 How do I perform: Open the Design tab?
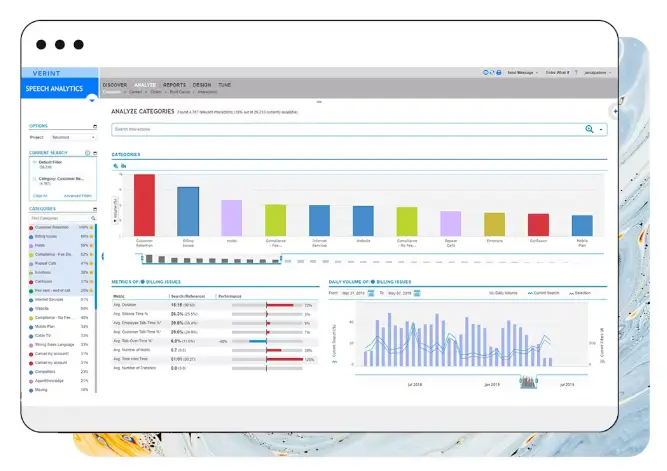tap(202, 85)
